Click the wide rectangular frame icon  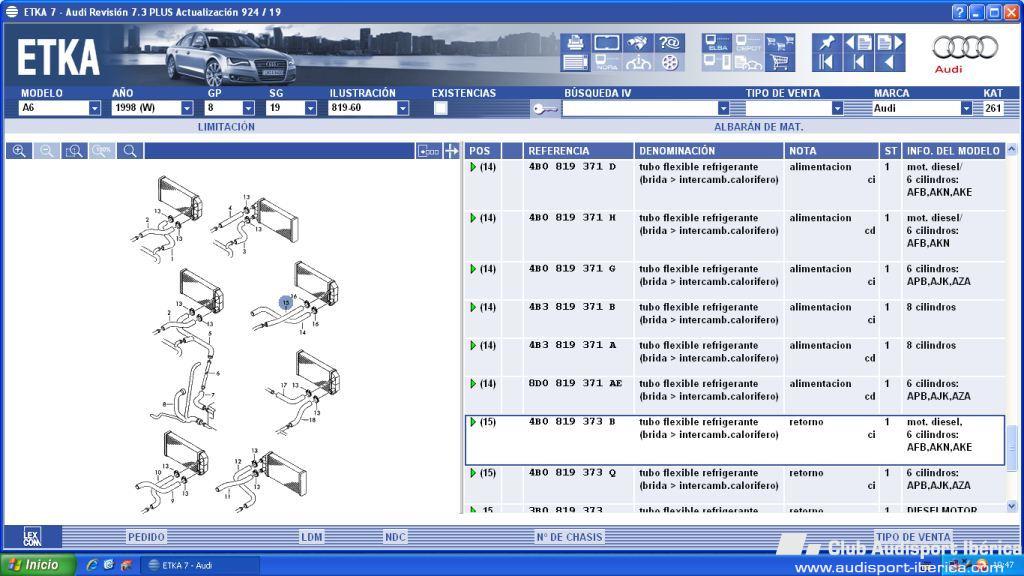tap(607, 42)
